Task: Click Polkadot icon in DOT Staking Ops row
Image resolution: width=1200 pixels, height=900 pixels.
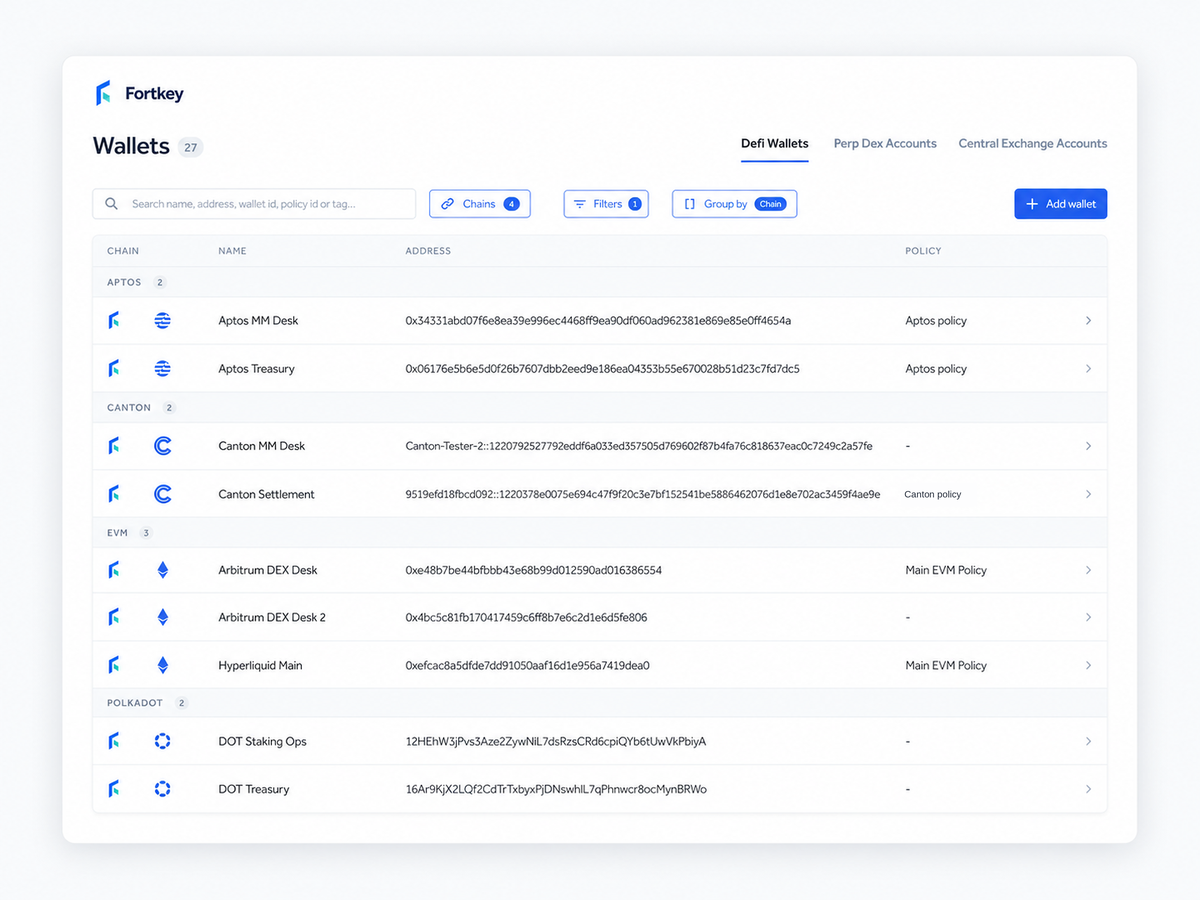Action: tap(163, 741)
